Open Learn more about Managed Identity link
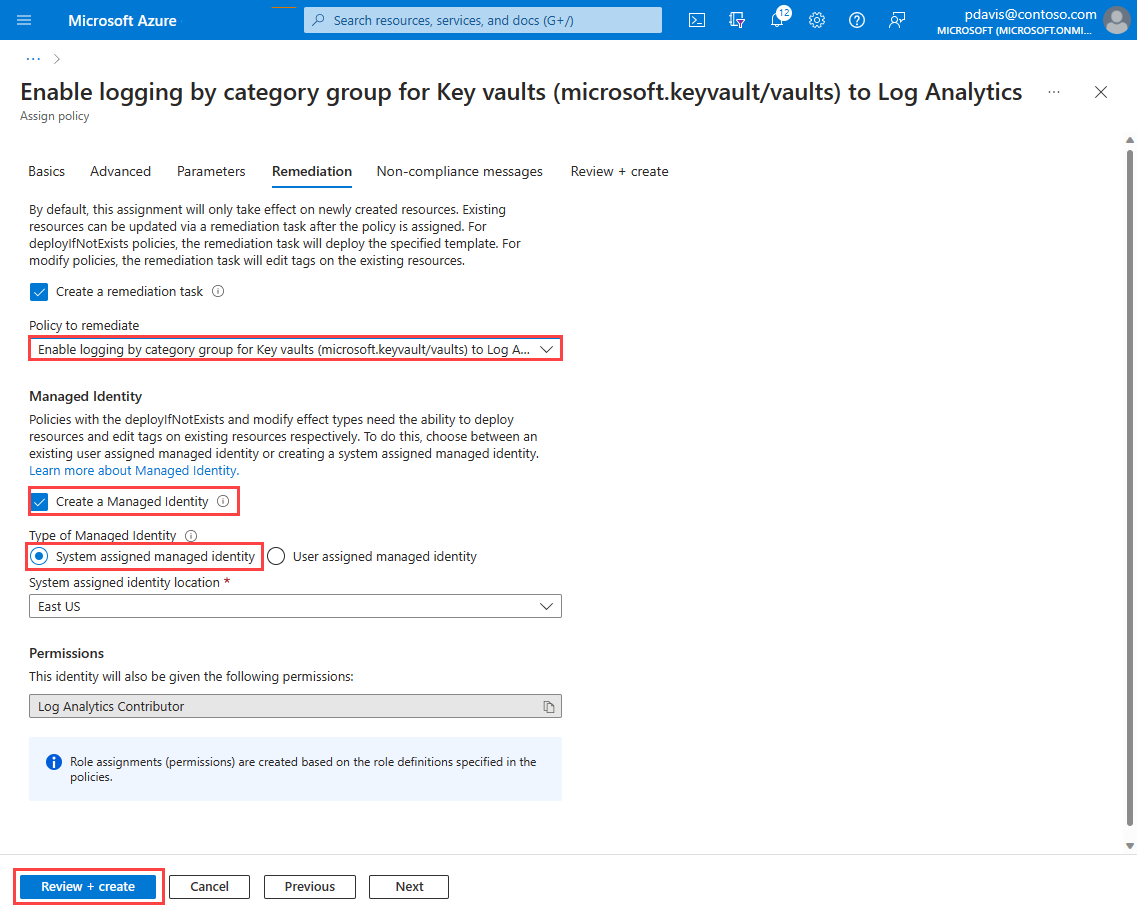Image resolution: width=1137 pixels, height=919 pixels. tap(134, 471)
